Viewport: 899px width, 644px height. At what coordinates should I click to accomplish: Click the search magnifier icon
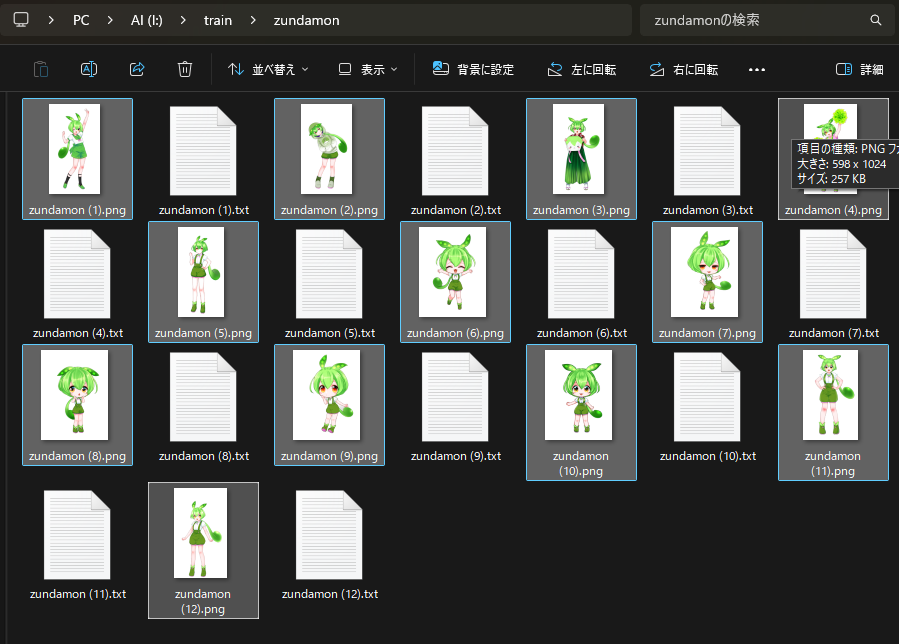pos(875,20)
